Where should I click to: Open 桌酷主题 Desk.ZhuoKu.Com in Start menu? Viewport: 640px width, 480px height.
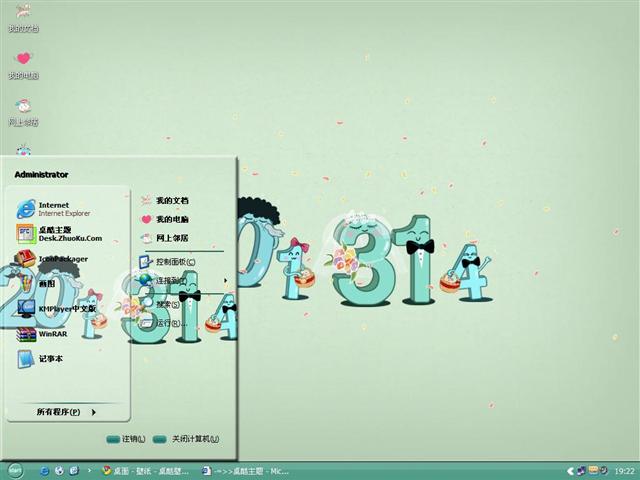point(59,234)
